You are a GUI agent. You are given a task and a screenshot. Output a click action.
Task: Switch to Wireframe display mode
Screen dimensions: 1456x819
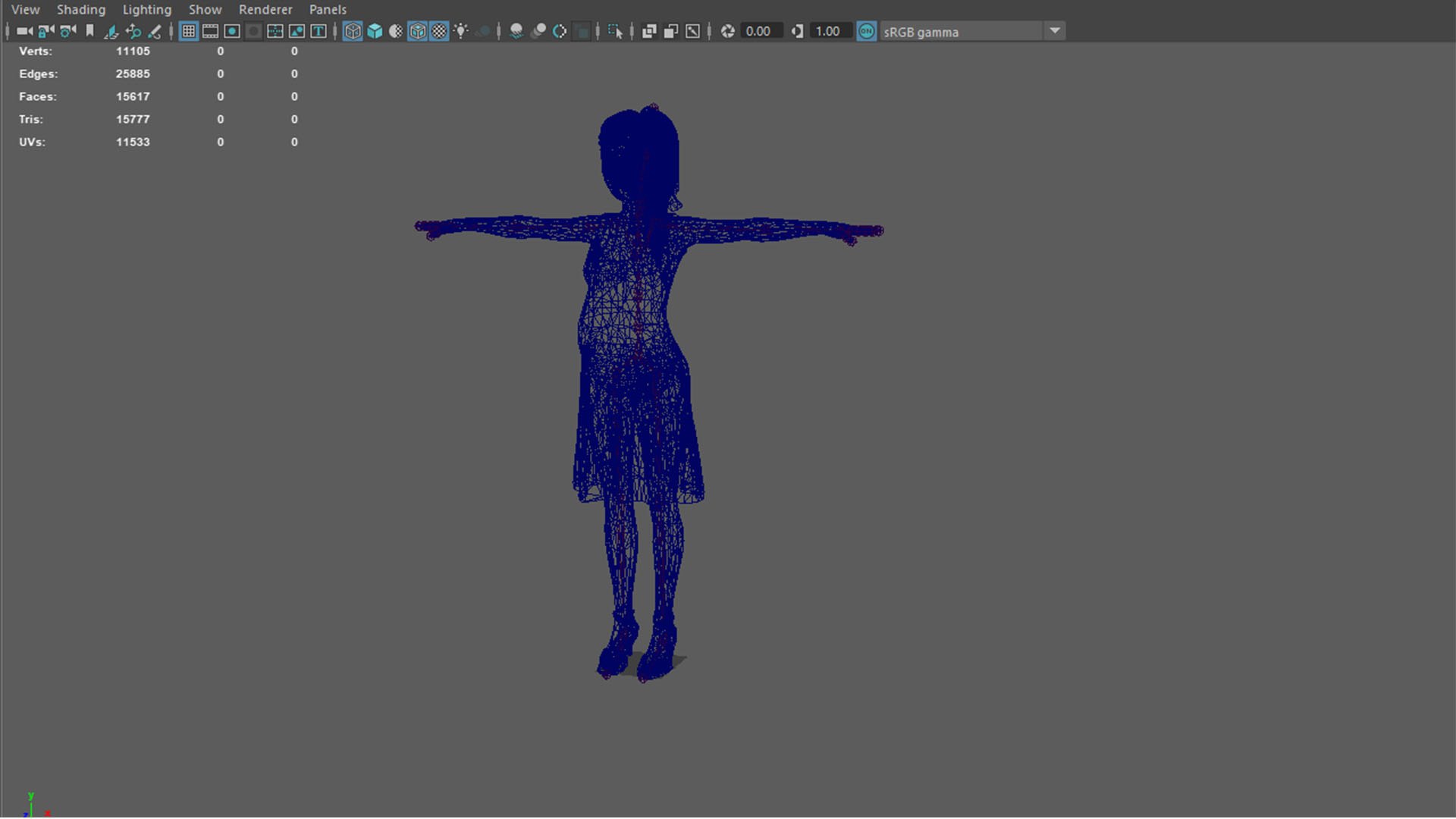[353, 31]
